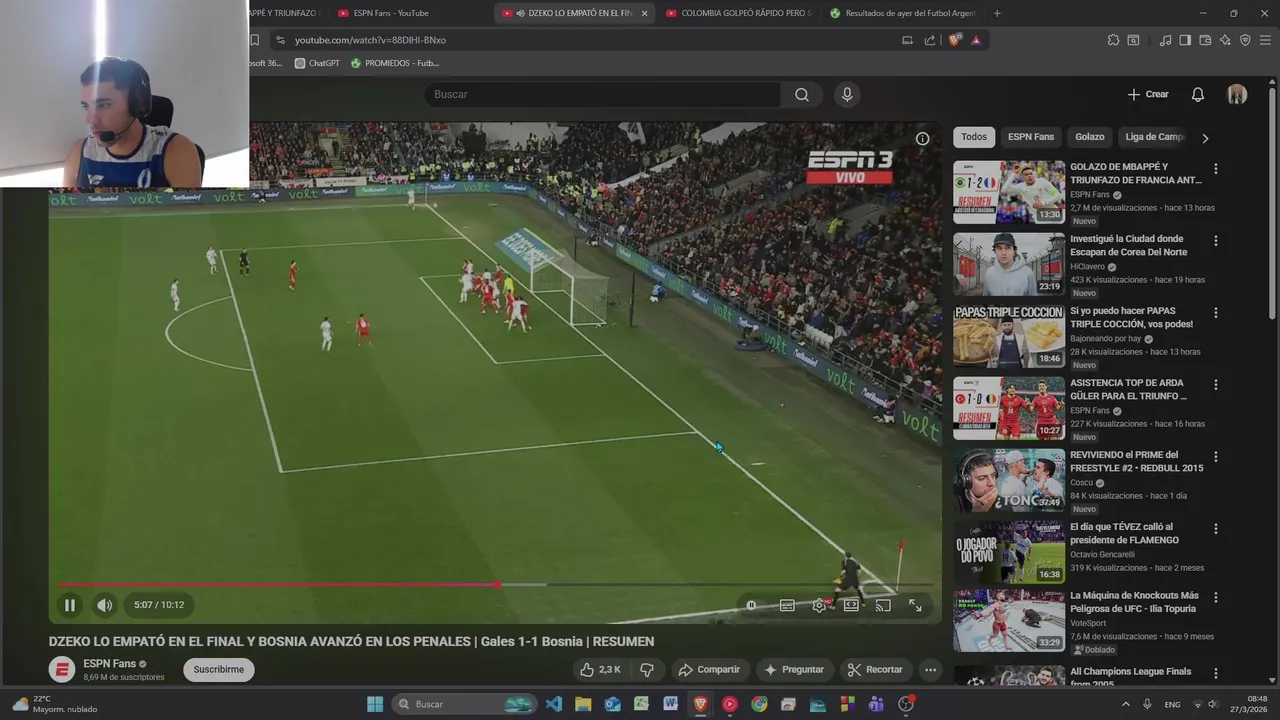Image resolution: width=1280 pixels, height=720 pixels.
Task: Open the ESPN Fans channel name link
Action: pyautogui.click(x=109, y=664)
